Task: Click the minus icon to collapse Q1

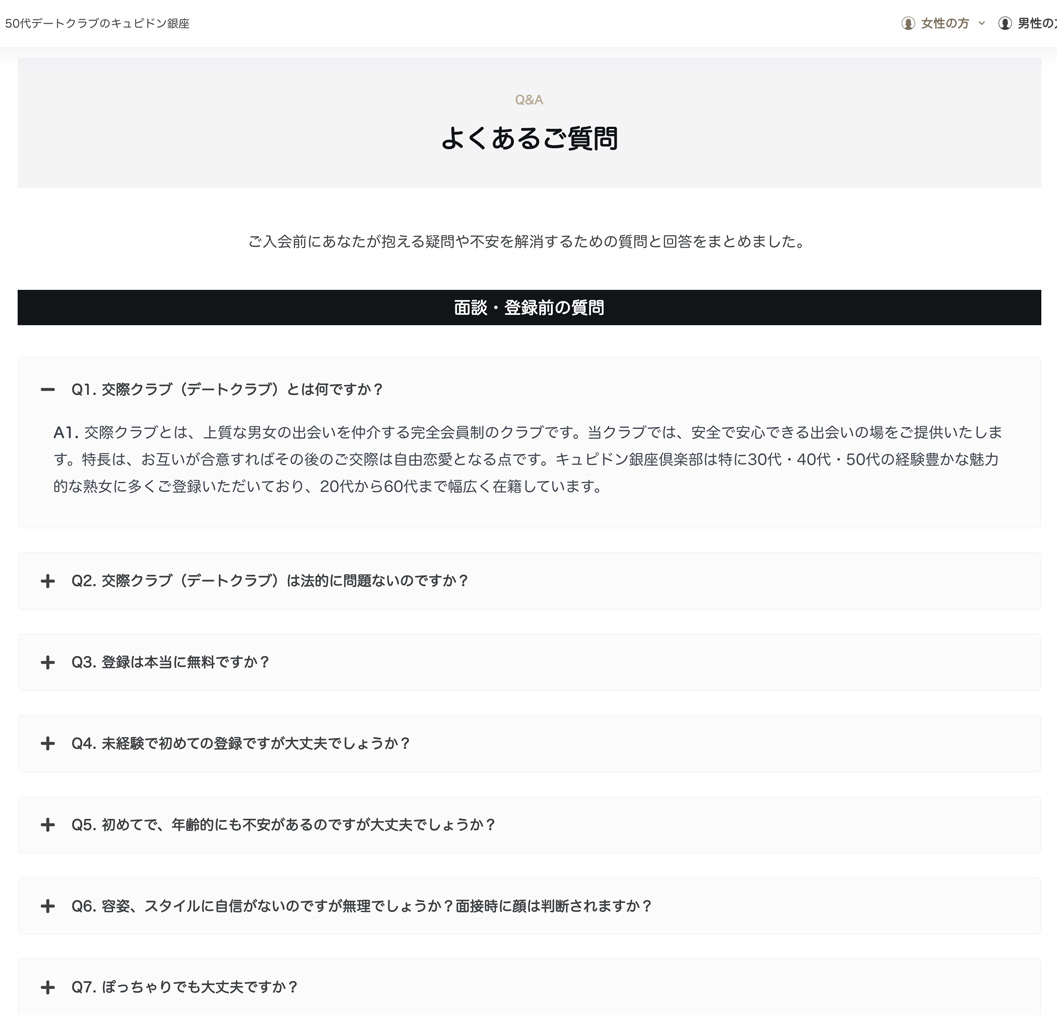Action: point(47,389)
